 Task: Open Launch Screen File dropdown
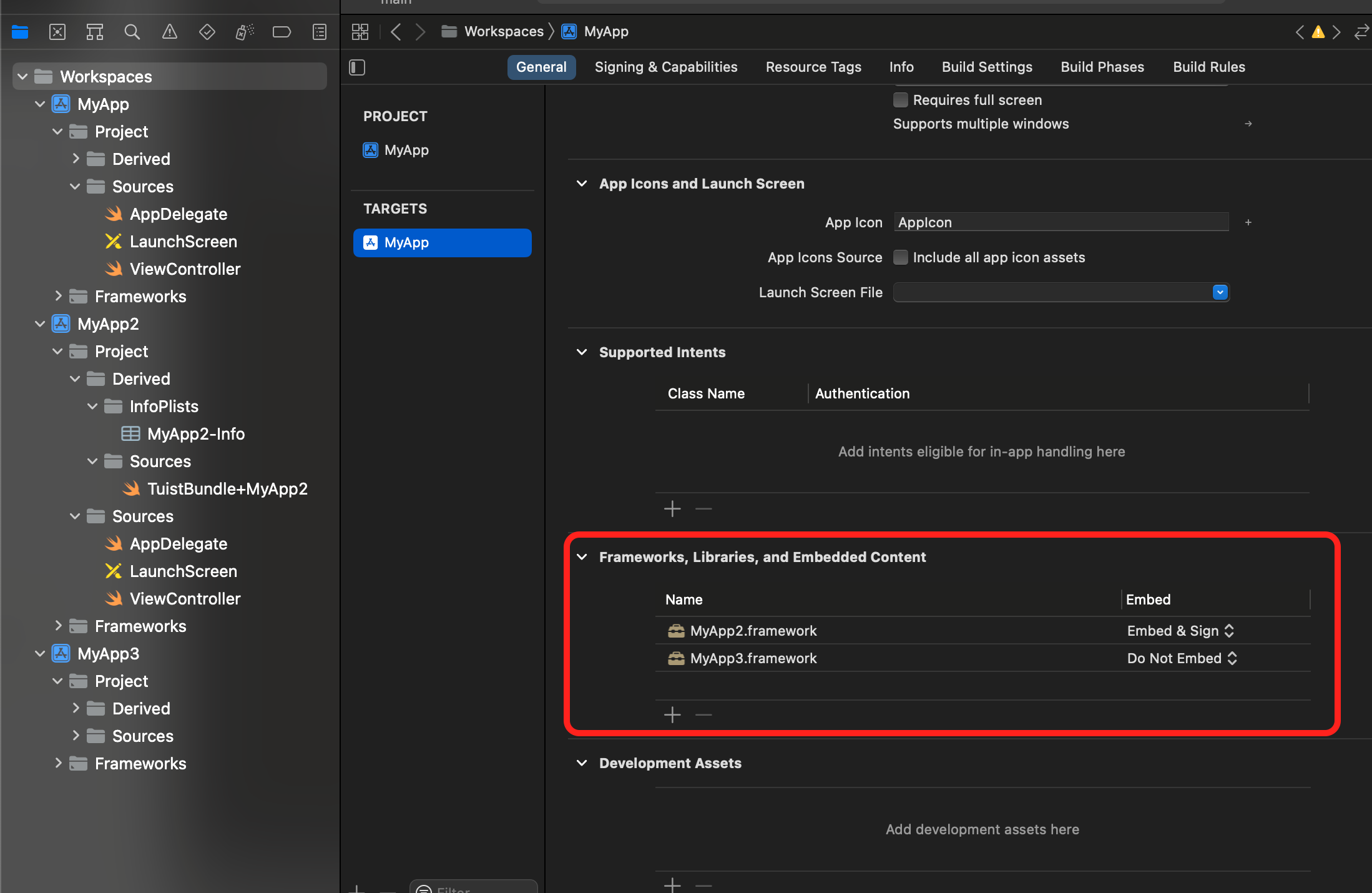tap(1220, 292)
